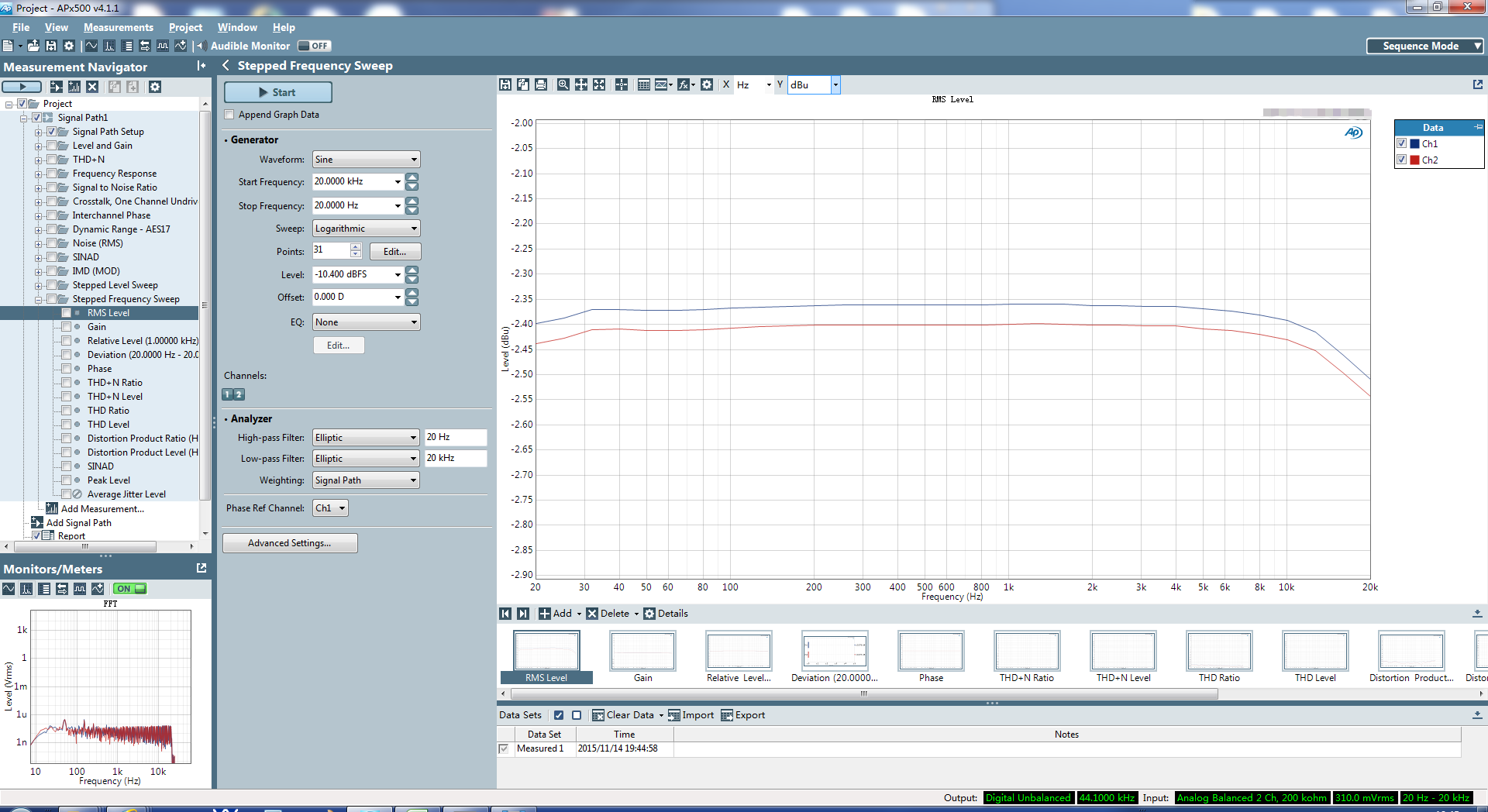Uncheck the Ch2 trace in Data legend
Image resolution: width=1488 pixels, height=812 pixels.
1401,160
